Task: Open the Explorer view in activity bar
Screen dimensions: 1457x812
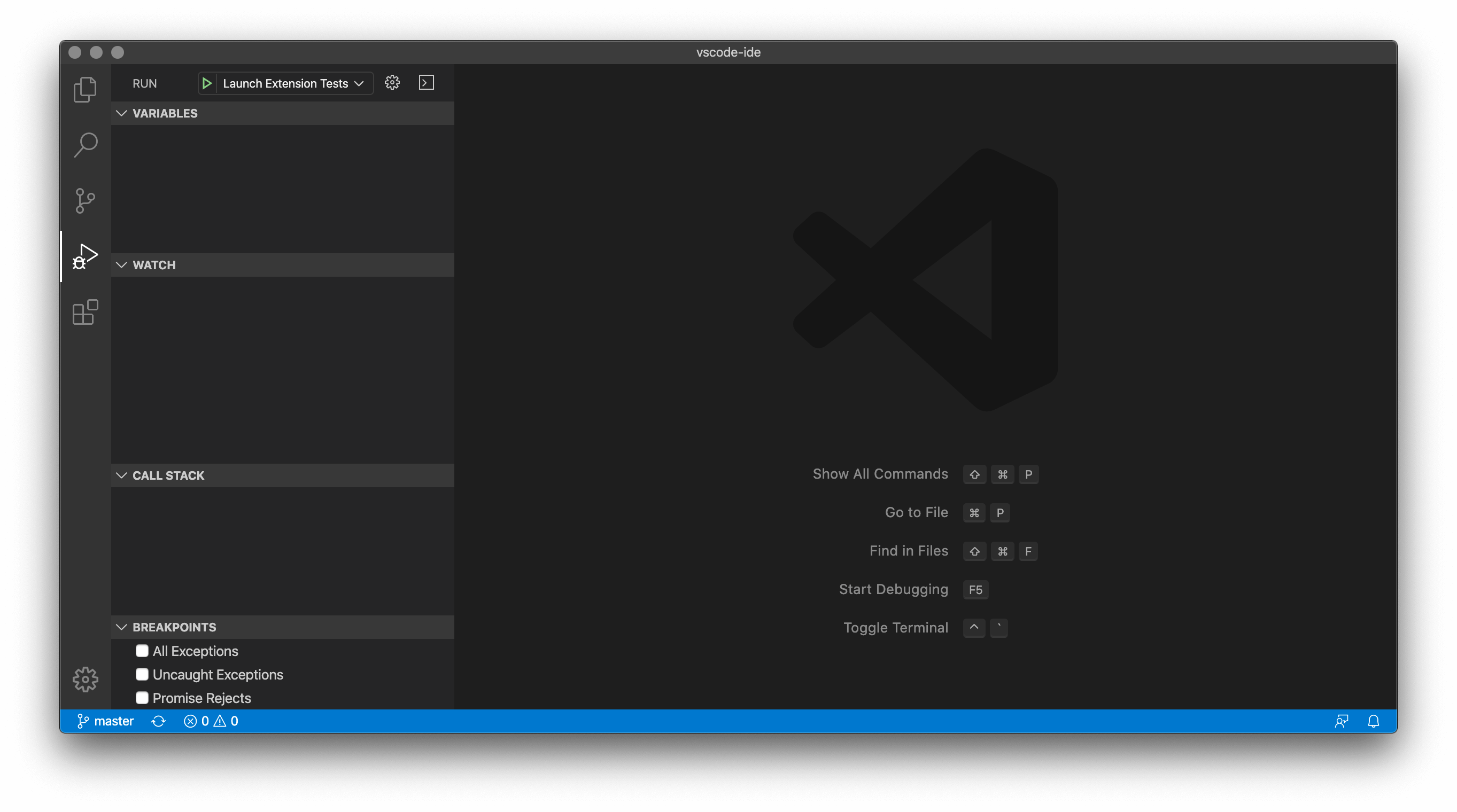Action: (x=85, y=89)
